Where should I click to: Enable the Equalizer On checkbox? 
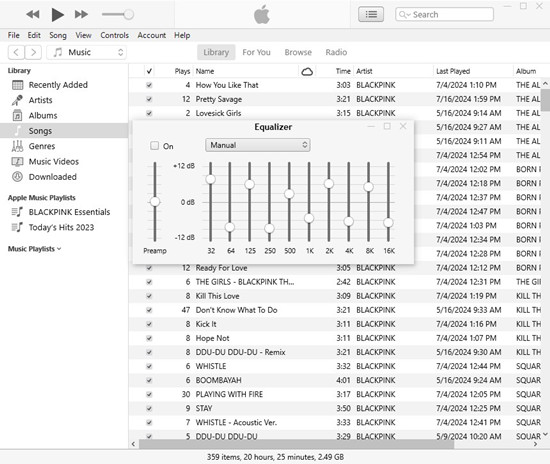(154, 146)
